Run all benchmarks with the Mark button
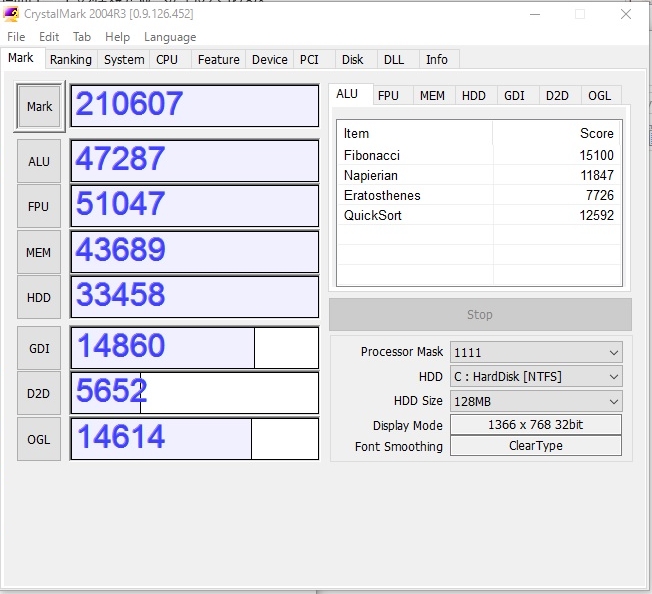 [40, 107]
